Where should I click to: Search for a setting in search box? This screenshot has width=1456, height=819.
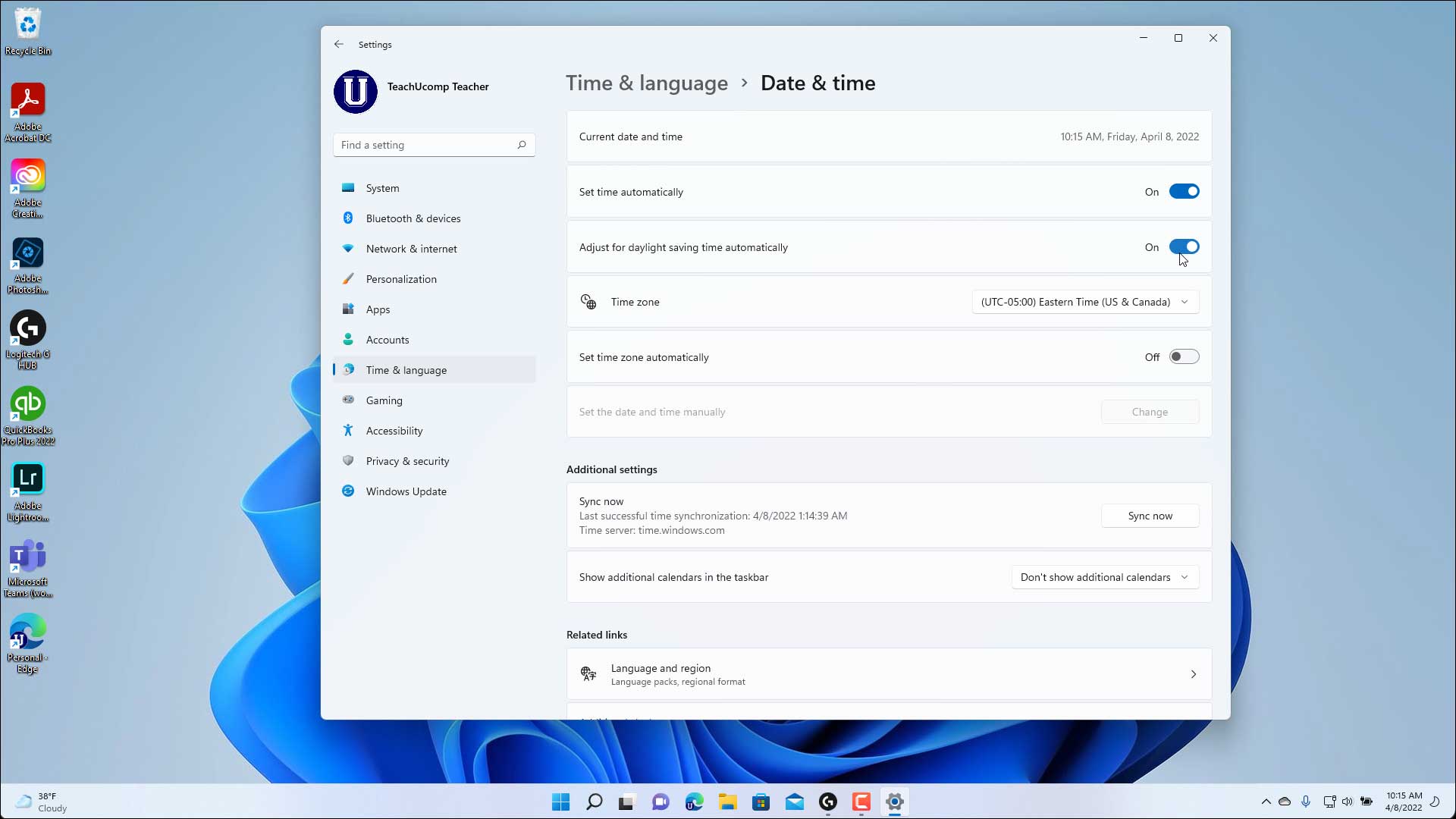point(434,145)
